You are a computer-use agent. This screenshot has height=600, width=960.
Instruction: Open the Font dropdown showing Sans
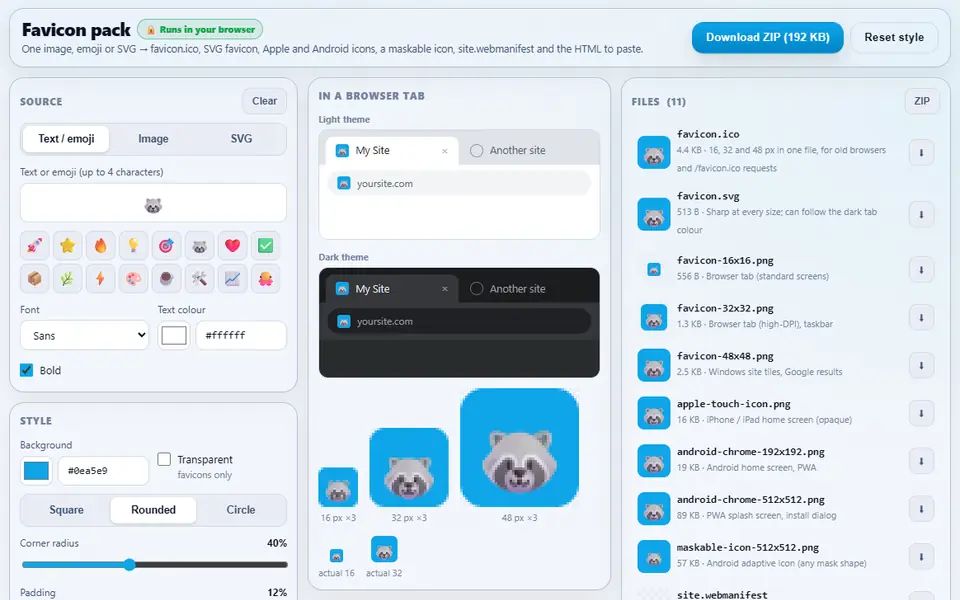click(x=84, y=336)
